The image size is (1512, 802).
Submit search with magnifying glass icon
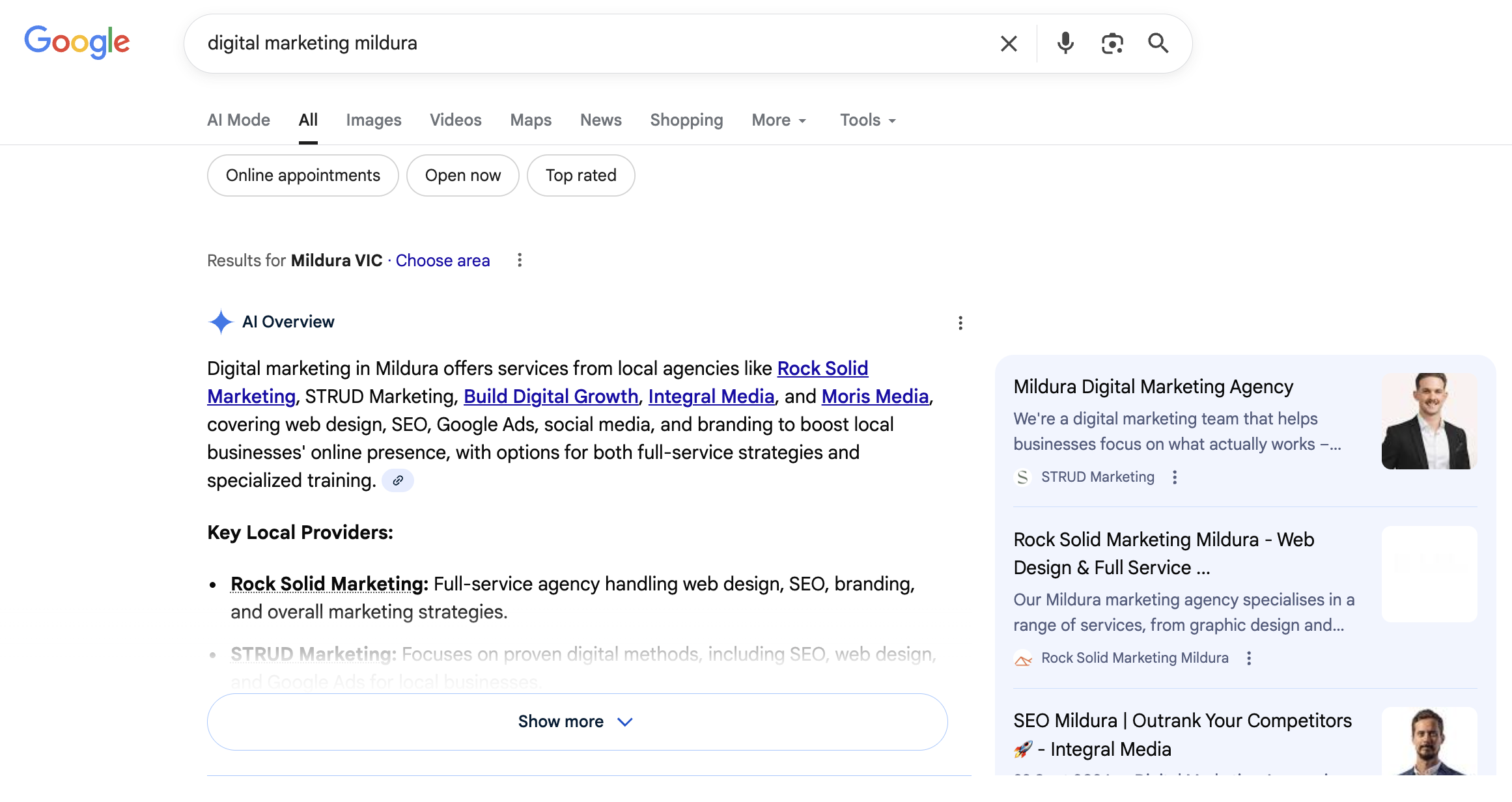[1158, 43]
